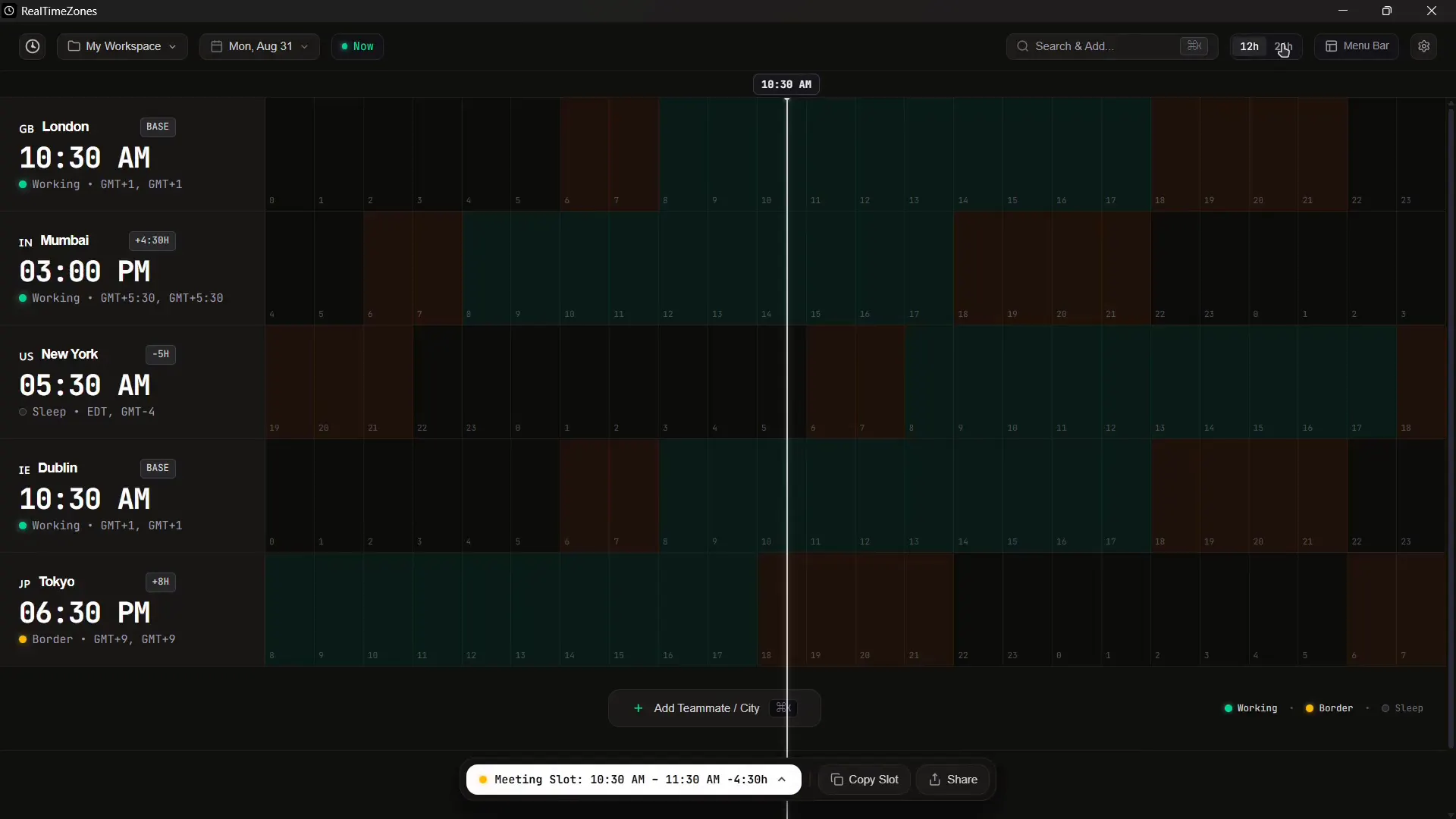Click the Menu Bar layout icon
Image resolution: width=1456 pixels, height=819 pixels.
pyautogui.click(x=1331, y=46)
